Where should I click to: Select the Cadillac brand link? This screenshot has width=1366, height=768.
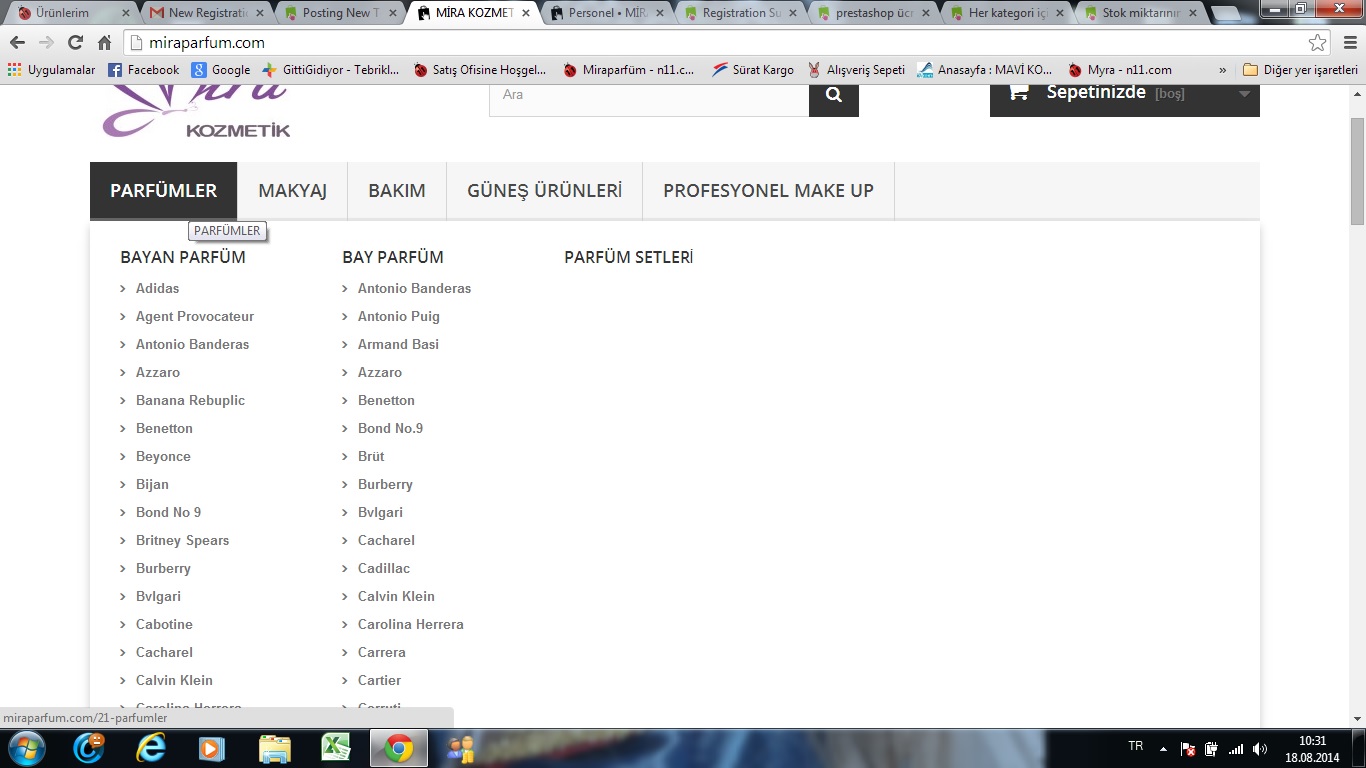[384, 568]
